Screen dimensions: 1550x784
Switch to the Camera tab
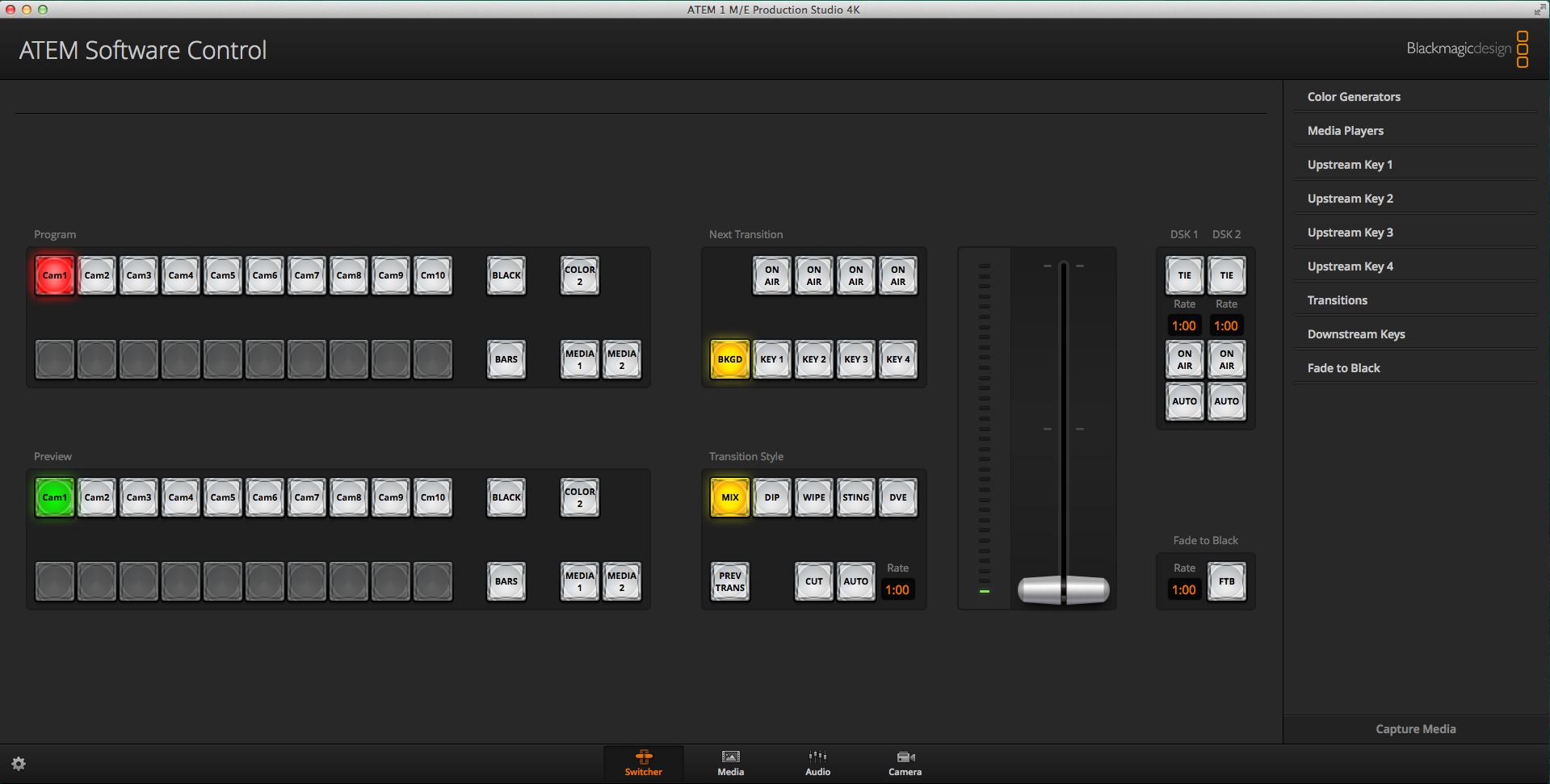(905, 764)
